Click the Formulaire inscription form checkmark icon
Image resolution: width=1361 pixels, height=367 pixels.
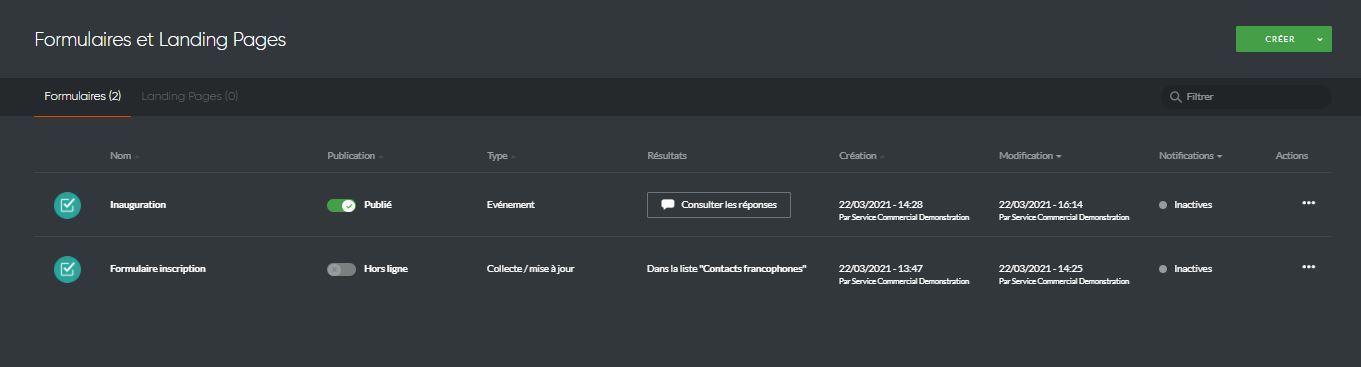pyautogui.click(x=67, y=269)
